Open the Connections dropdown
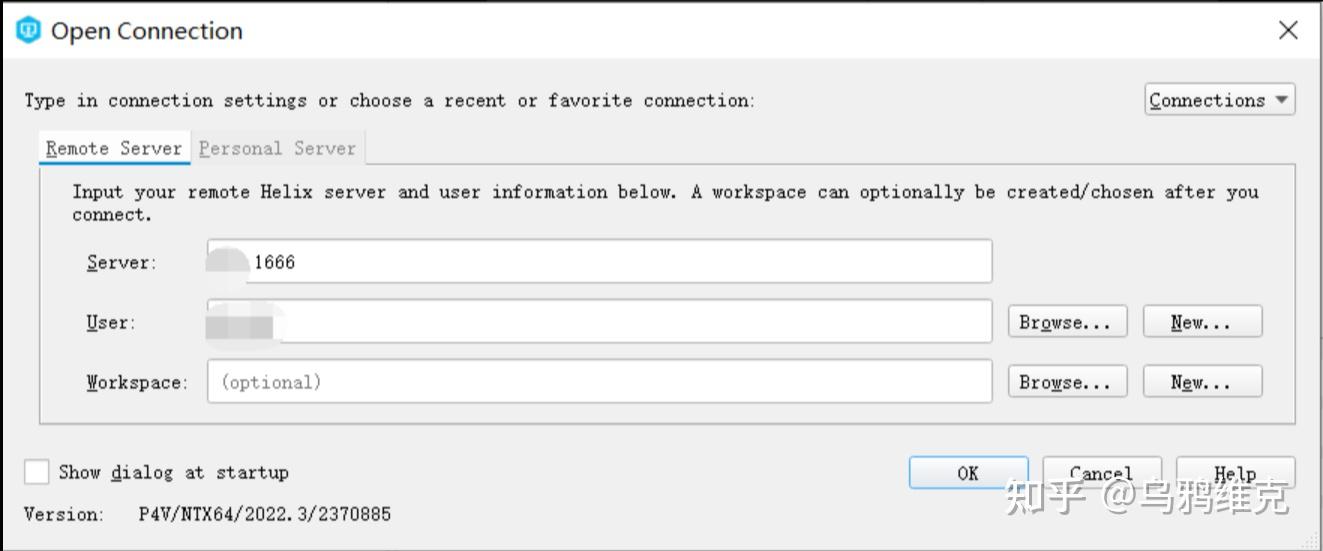 (x=1219, y=100)
